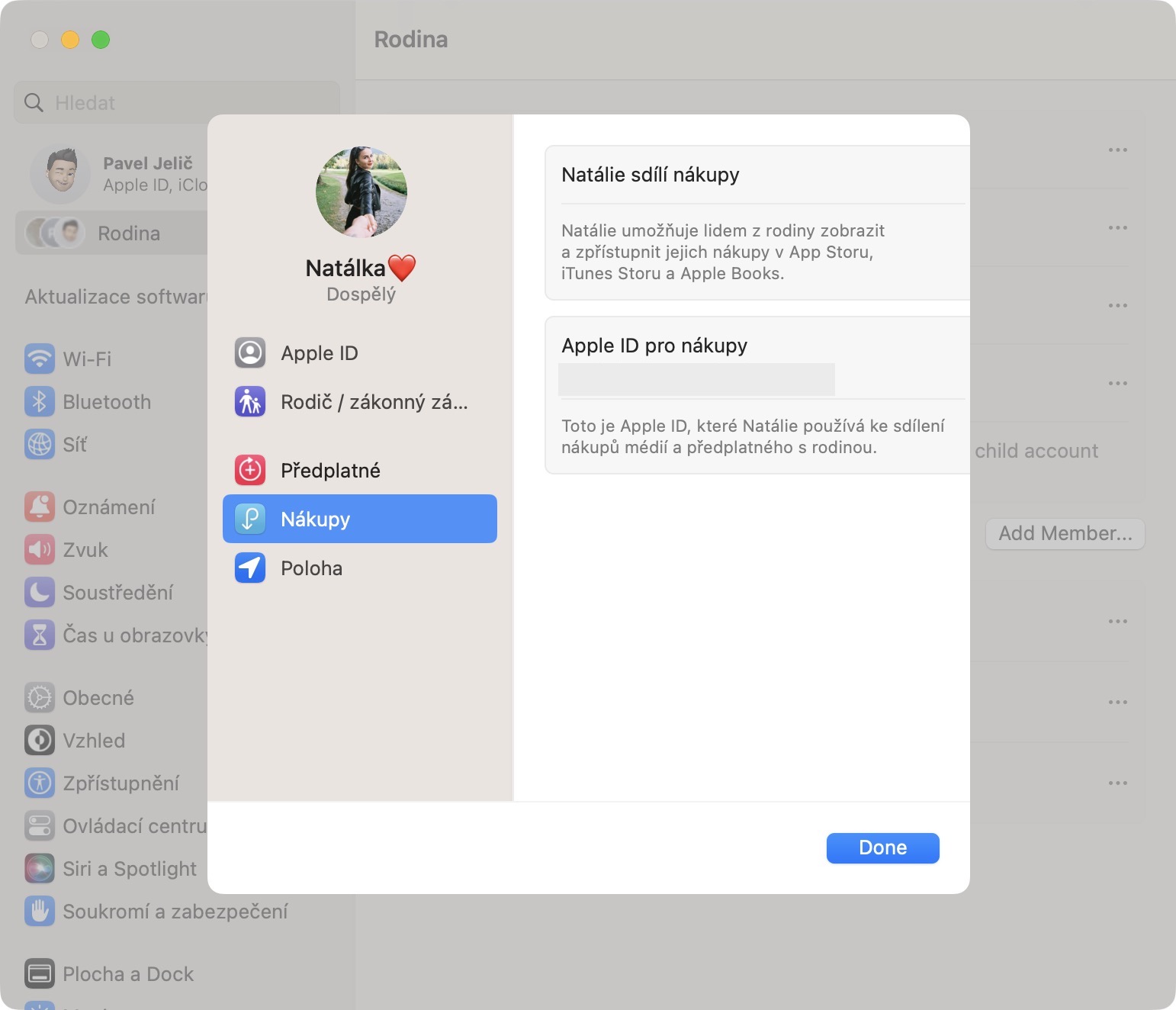1176x1010 pixels.
Task: Click the Vzhled appearance icon
Action: point(40,740)
